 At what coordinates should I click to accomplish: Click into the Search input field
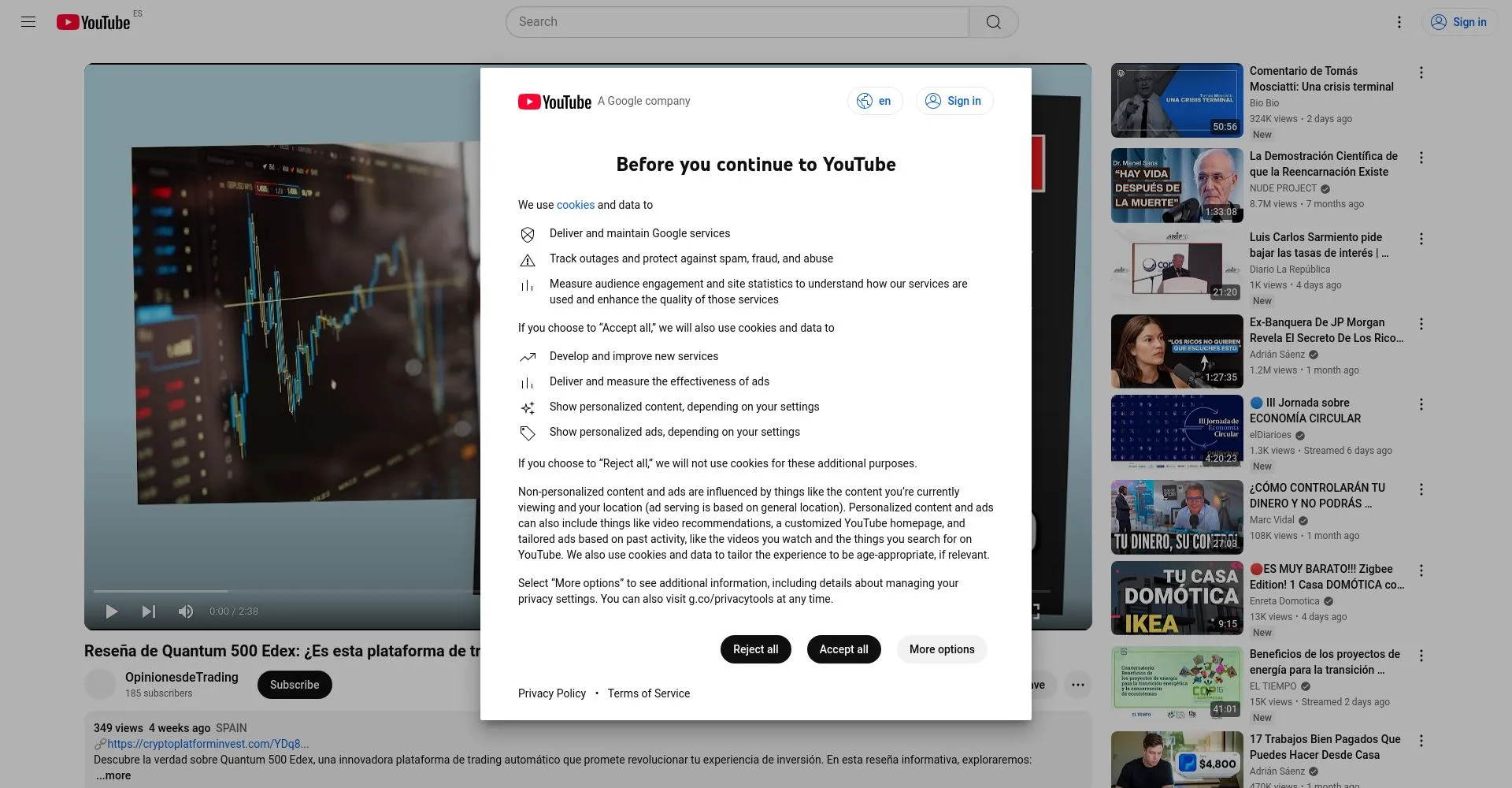(x=737, y=22)
